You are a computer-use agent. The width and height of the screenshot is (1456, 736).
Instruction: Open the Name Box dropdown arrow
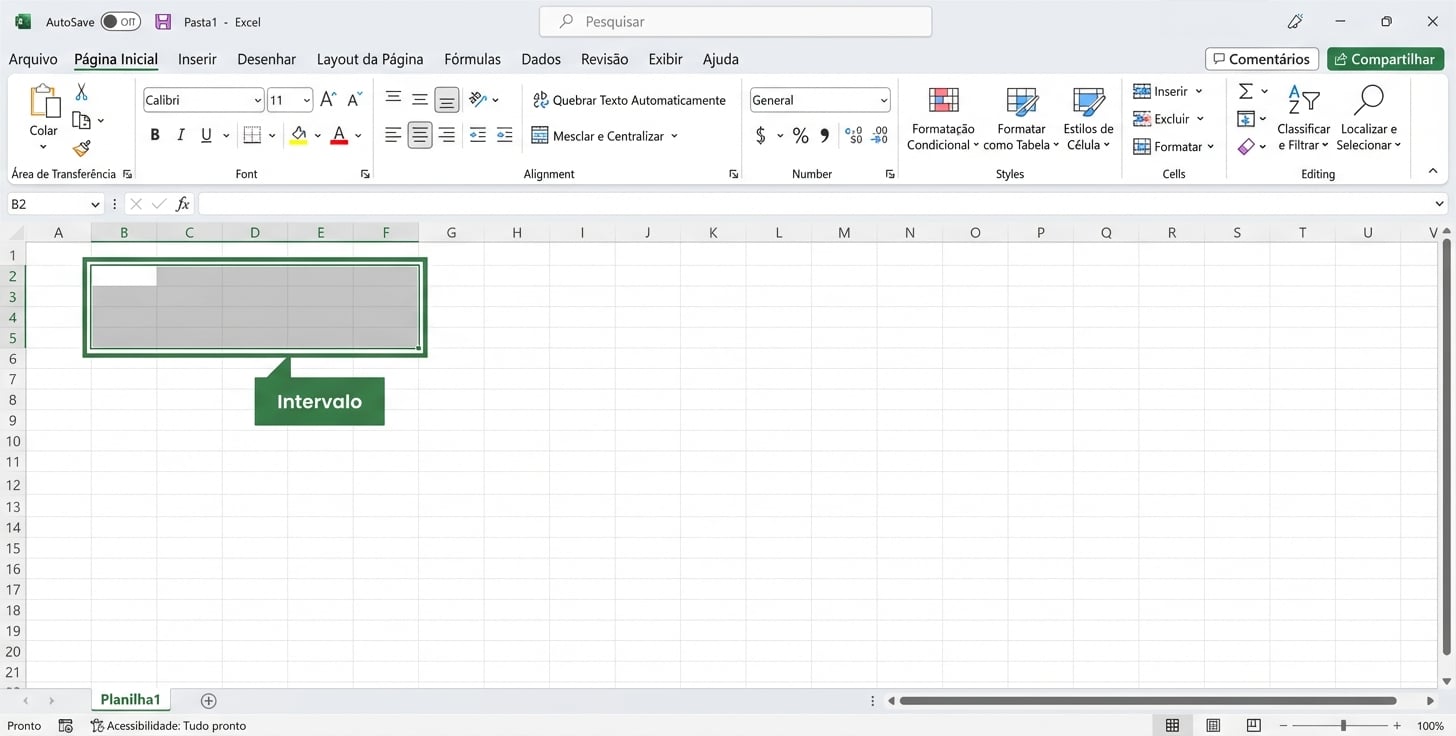tap(96, 204)
